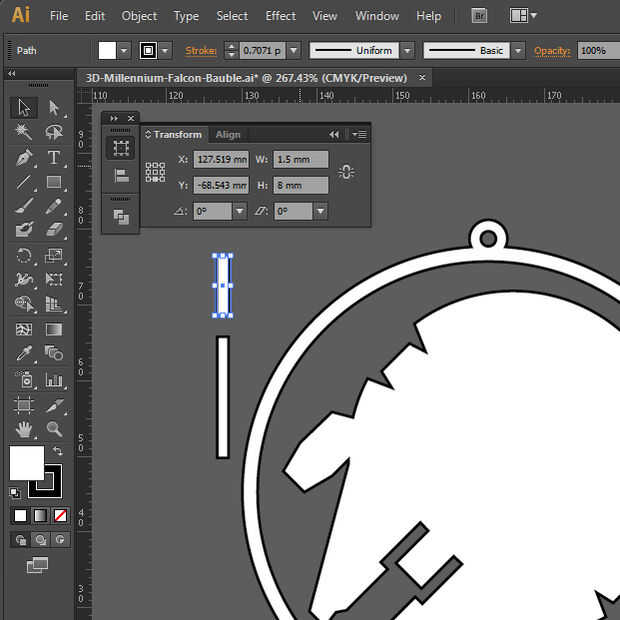Viewport: 620px width, 620px height.
Task: Expand the Uniform stroke profile dropdown
Action: tap(409, 51)
